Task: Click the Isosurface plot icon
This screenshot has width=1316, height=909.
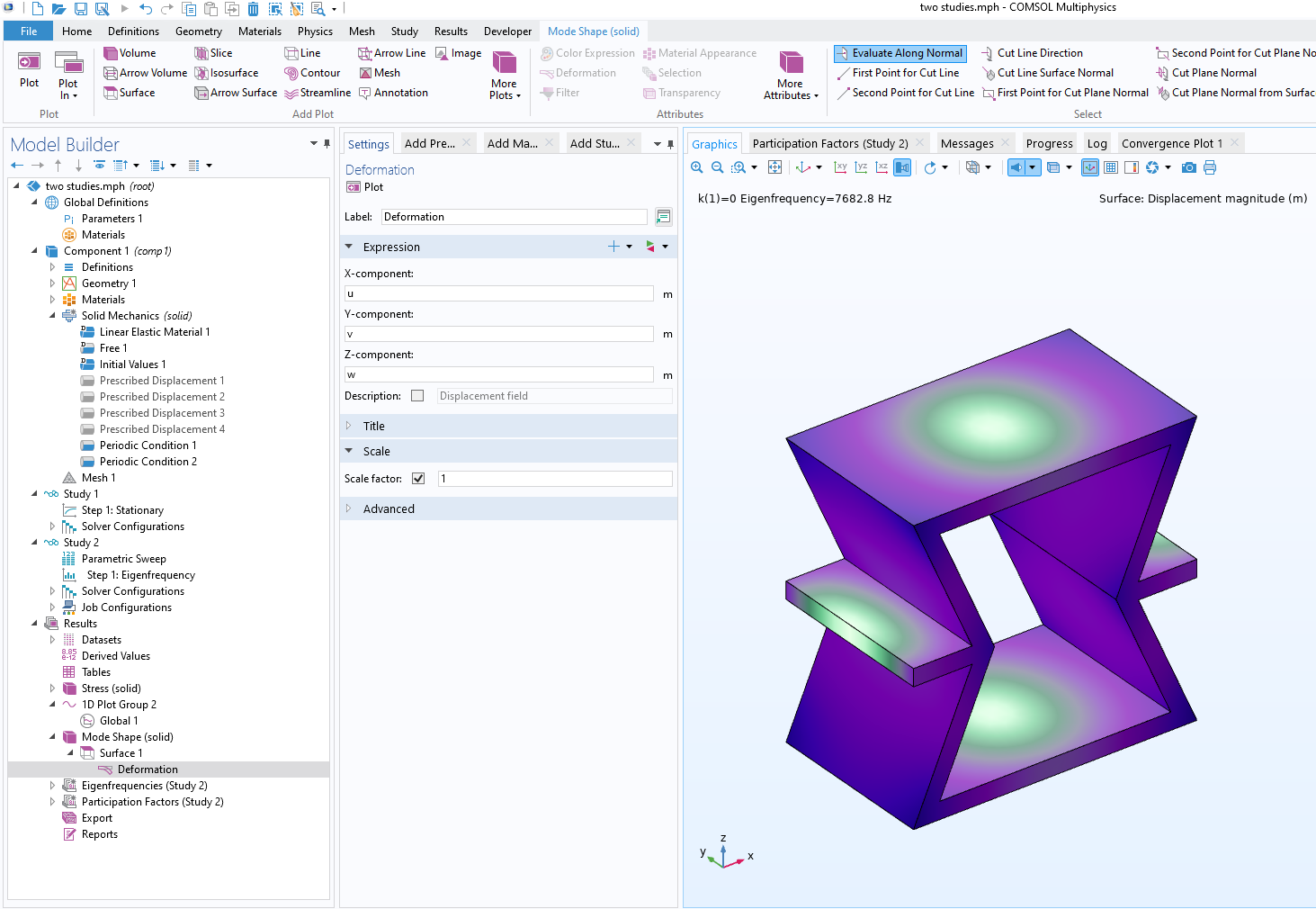Action: point(227,73)
